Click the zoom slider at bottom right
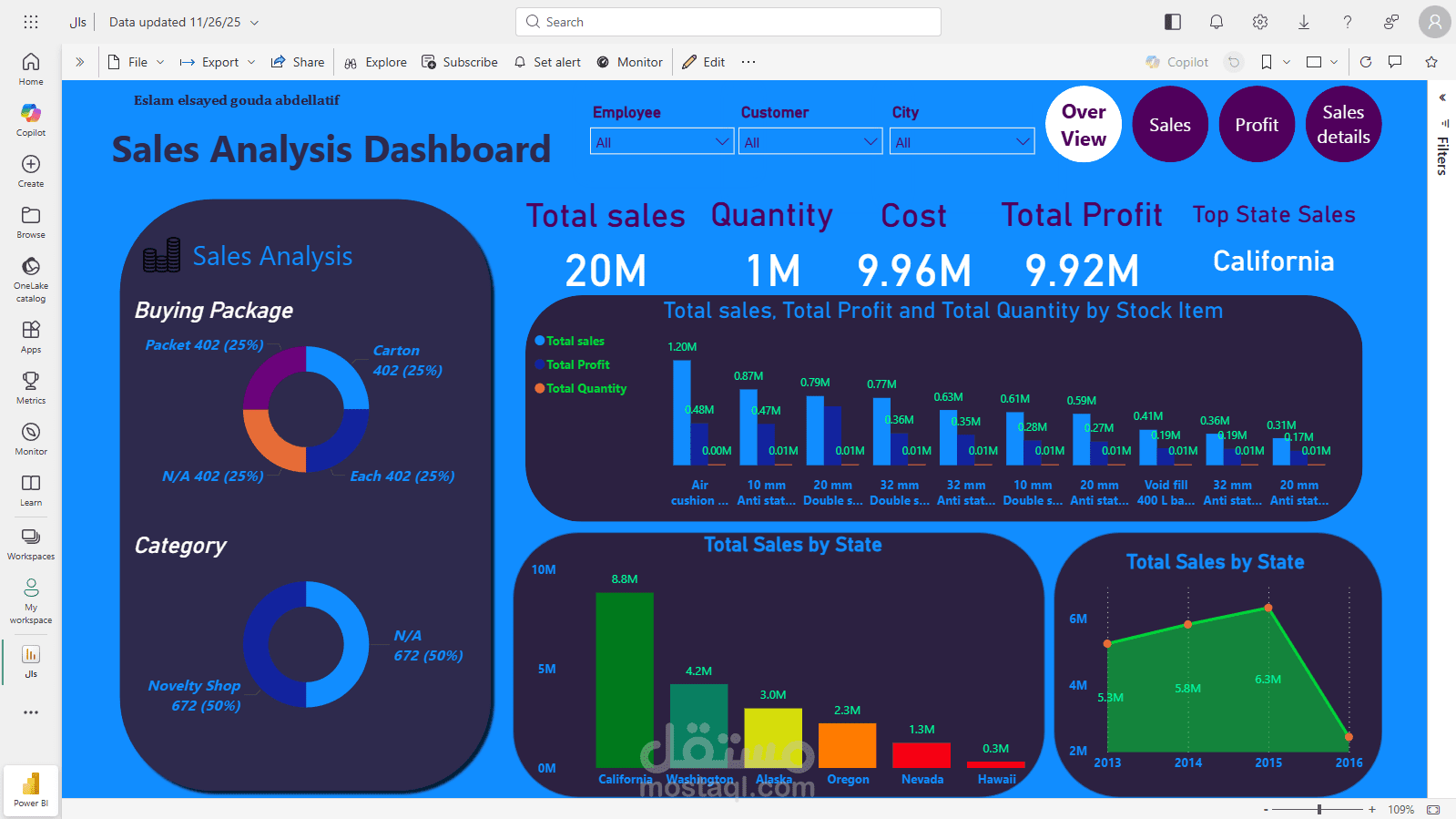1456x819 pixels. point(1318,809)
